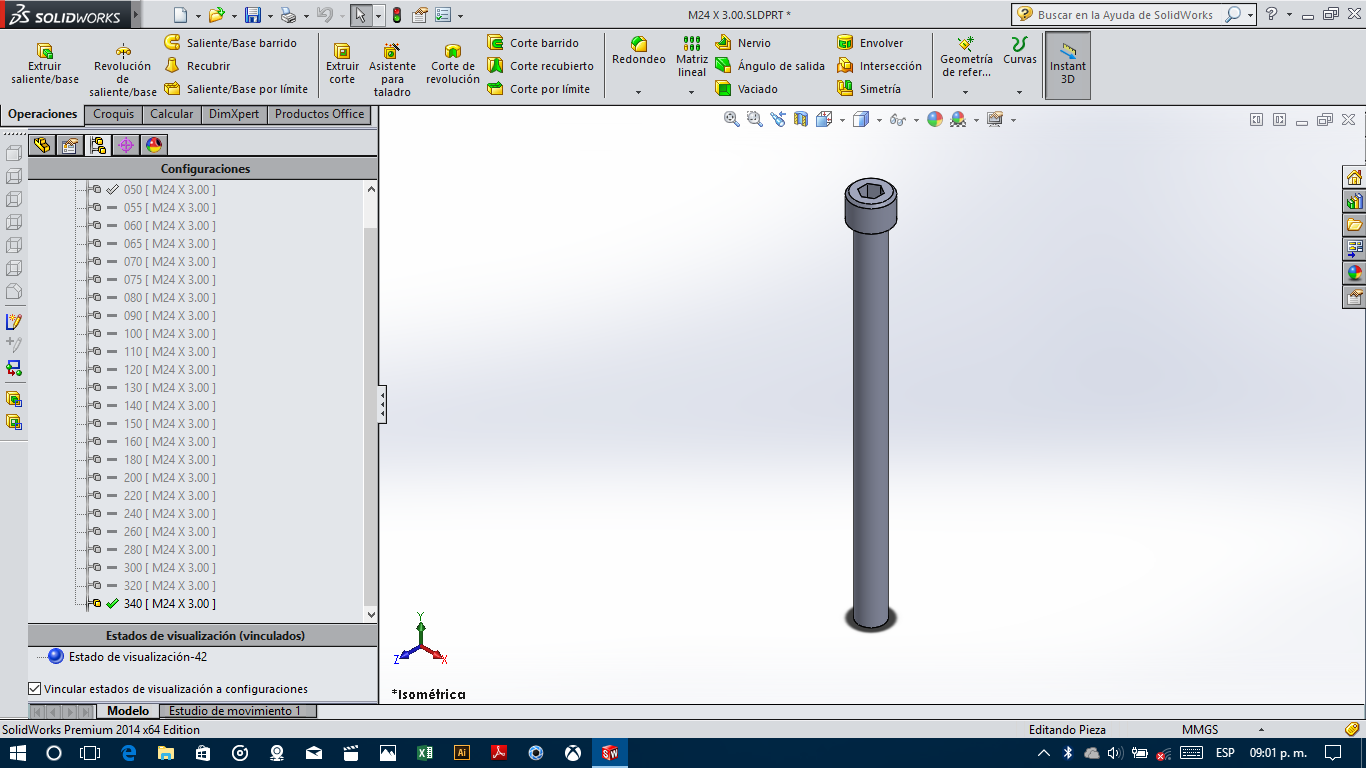The height and width of the screenshot is (768, 1366).
Task: Open the DimXpertManager crosshair icon
Action: pos(126,145)
